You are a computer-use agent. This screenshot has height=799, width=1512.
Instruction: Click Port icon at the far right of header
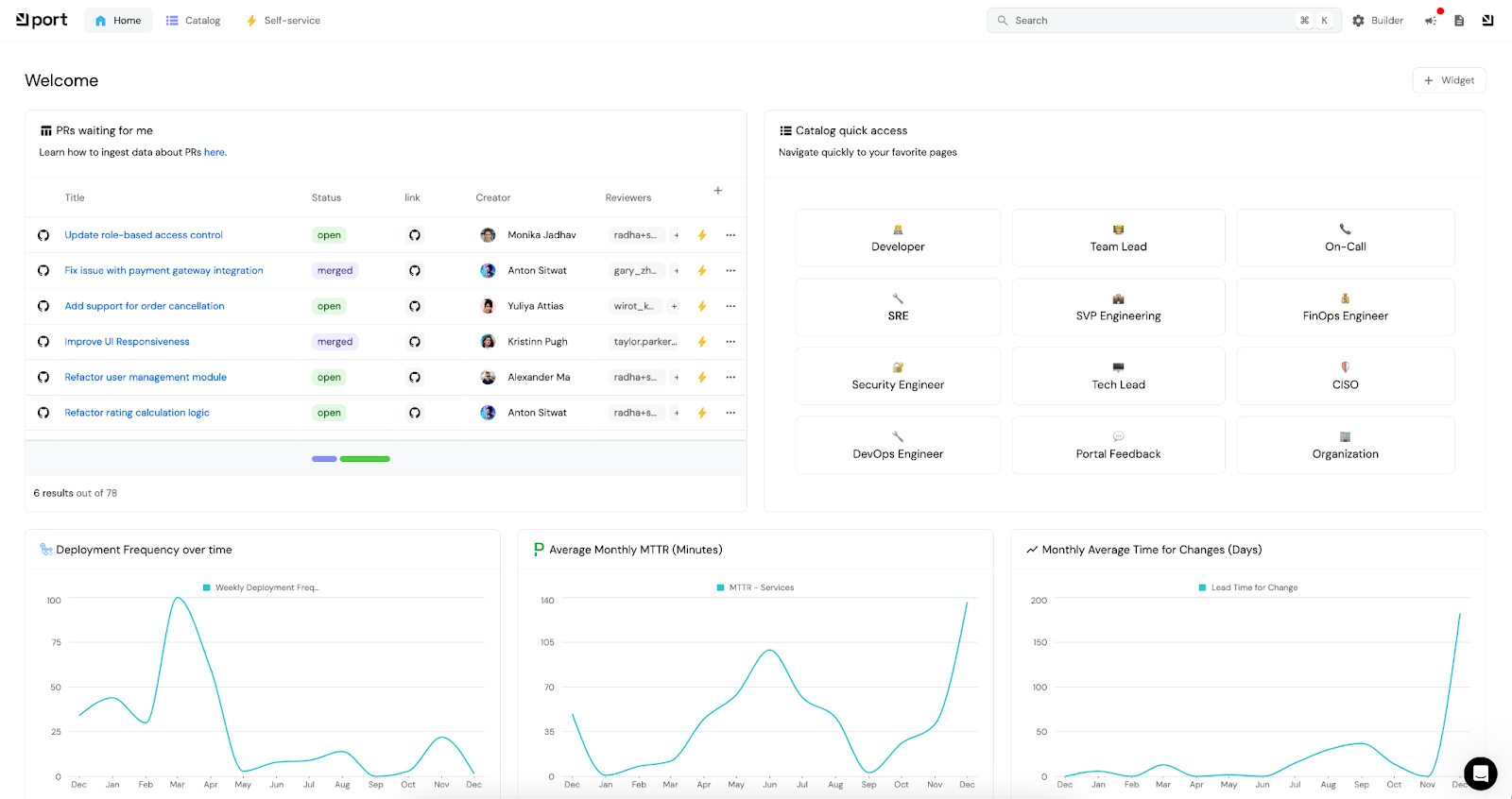(x=1487, y=21)
